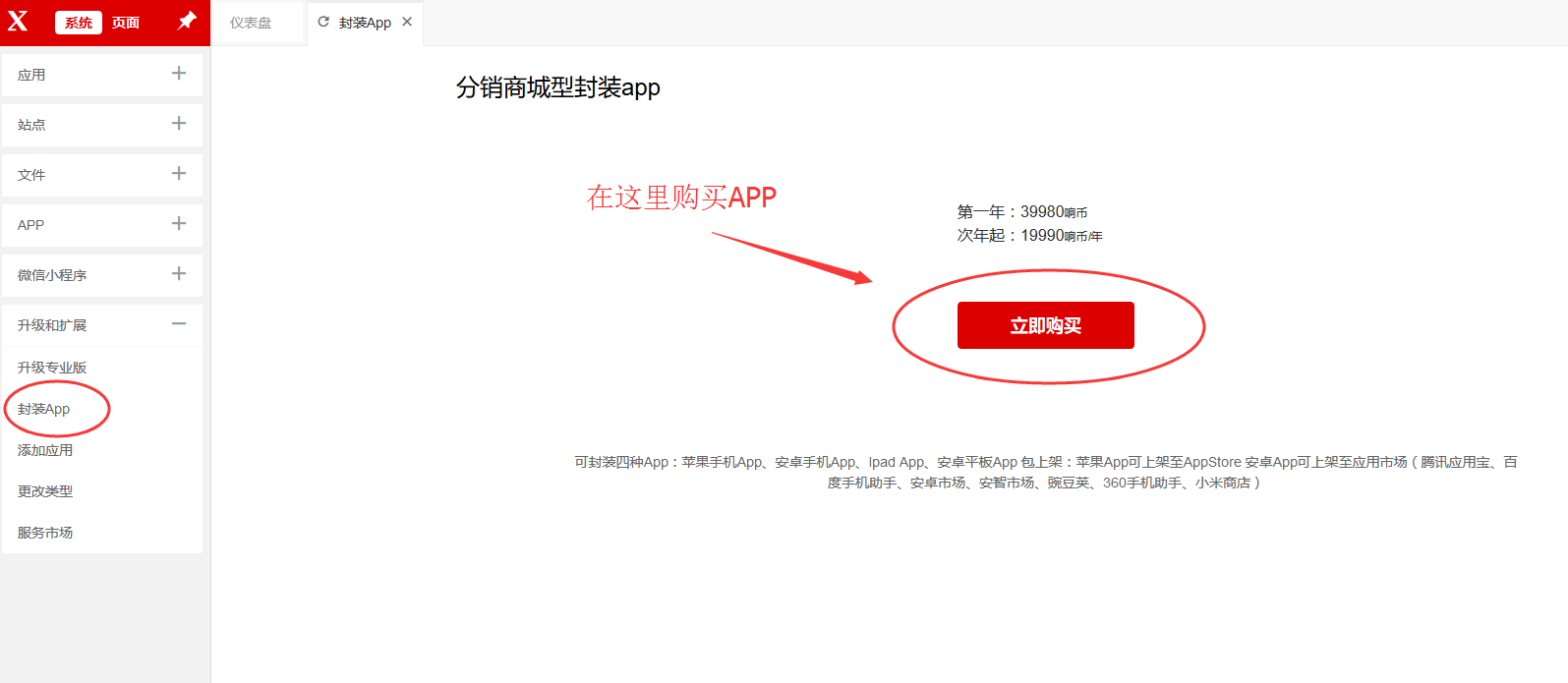Open 升级专业版 in the sidebar

pyautogui.click(x=52, y=368)
